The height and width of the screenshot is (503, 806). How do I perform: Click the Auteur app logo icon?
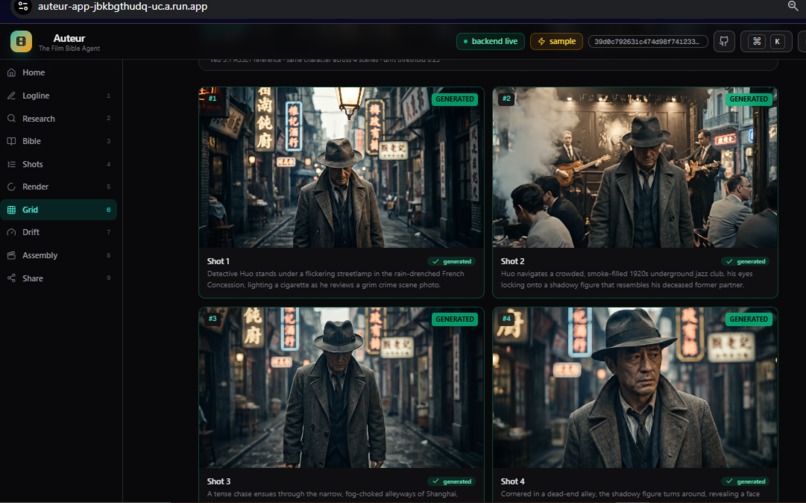click(21, 42)
